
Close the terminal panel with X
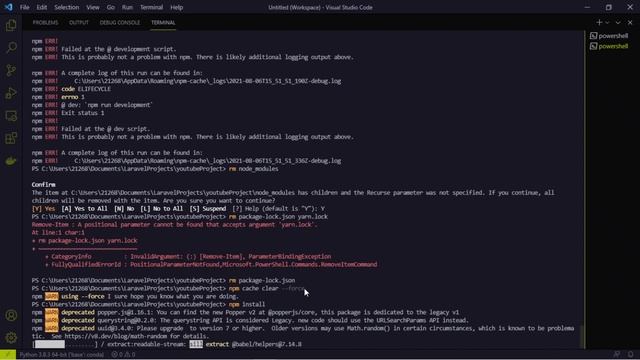click(630, 22)
